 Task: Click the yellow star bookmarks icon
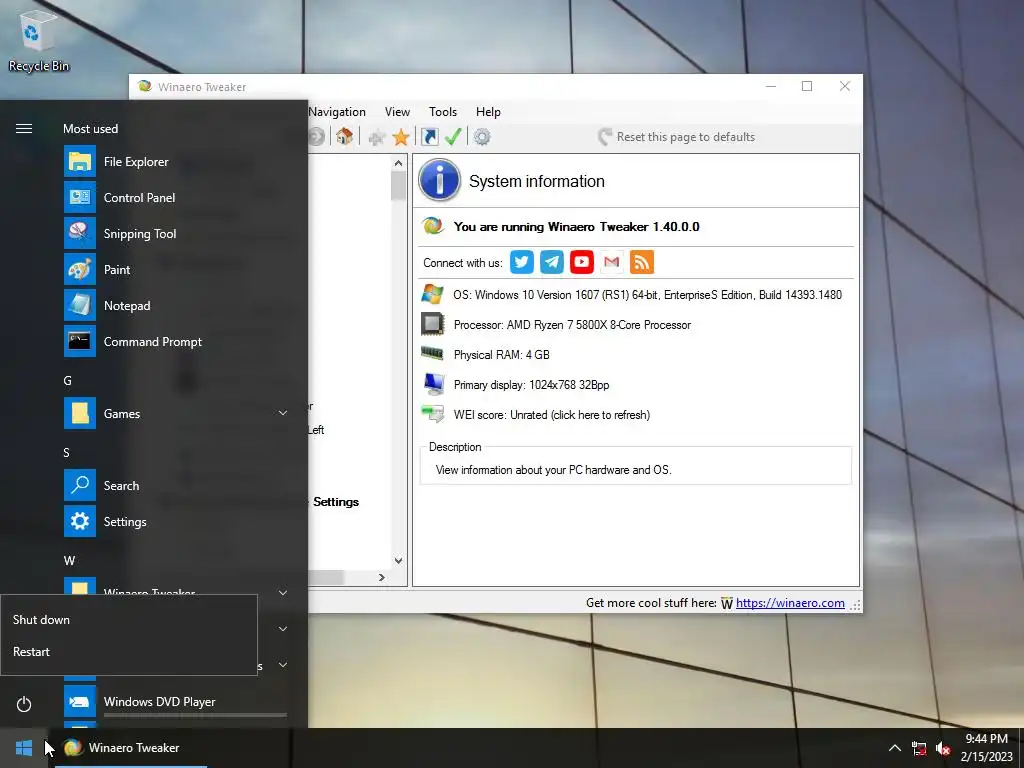pyautogui.click(x=400, y=137)
